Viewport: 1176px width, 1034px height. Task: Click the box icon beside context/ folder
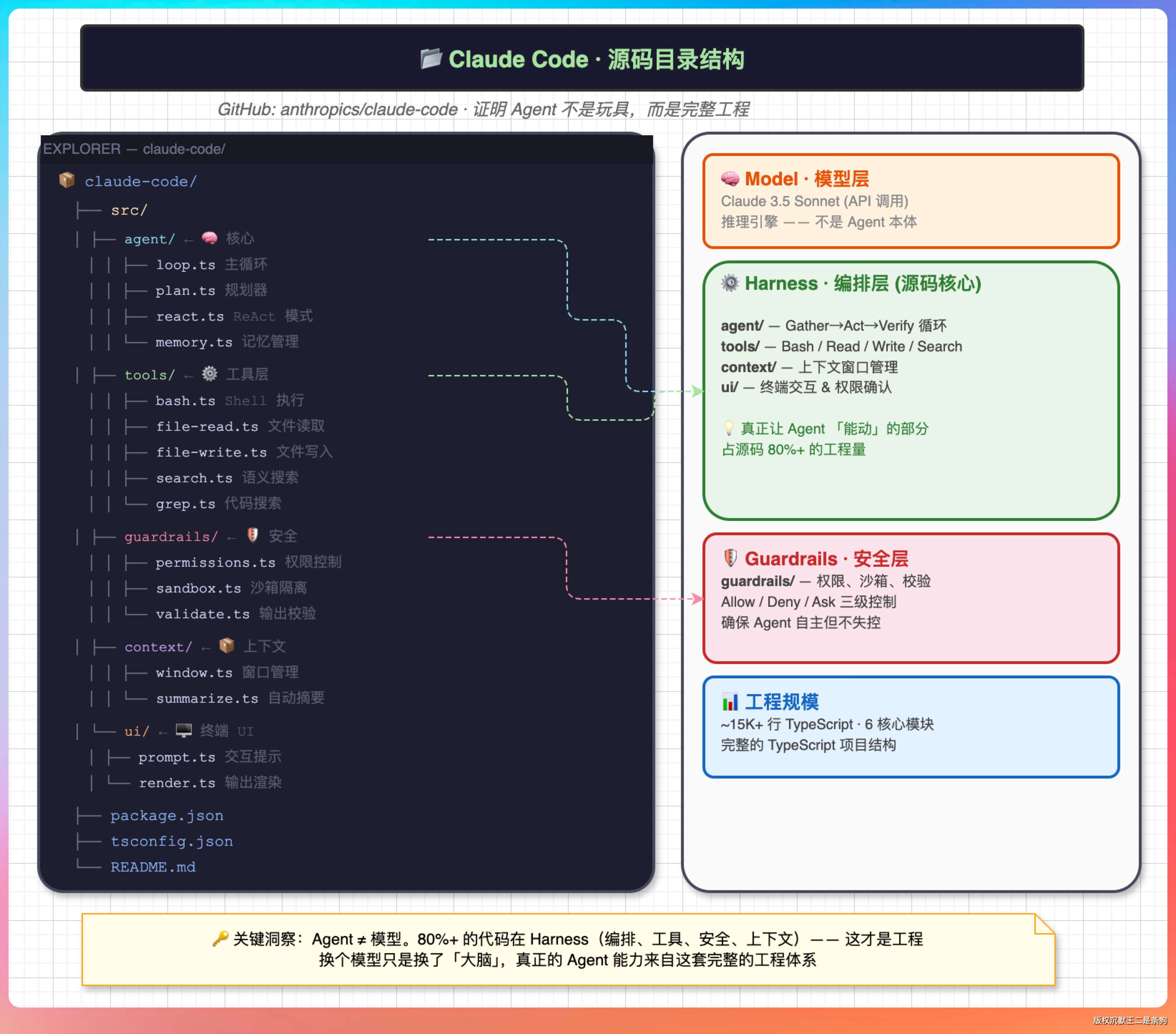click(x=227, y=645)
